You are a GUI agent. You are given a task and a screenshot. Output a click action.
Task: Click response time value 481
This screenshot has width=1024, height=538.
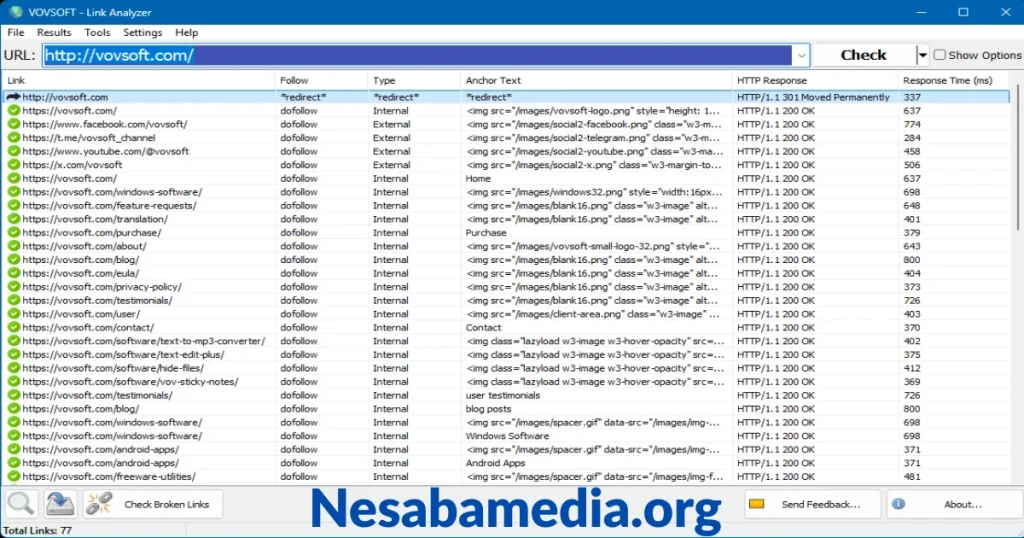click(912, 477)
